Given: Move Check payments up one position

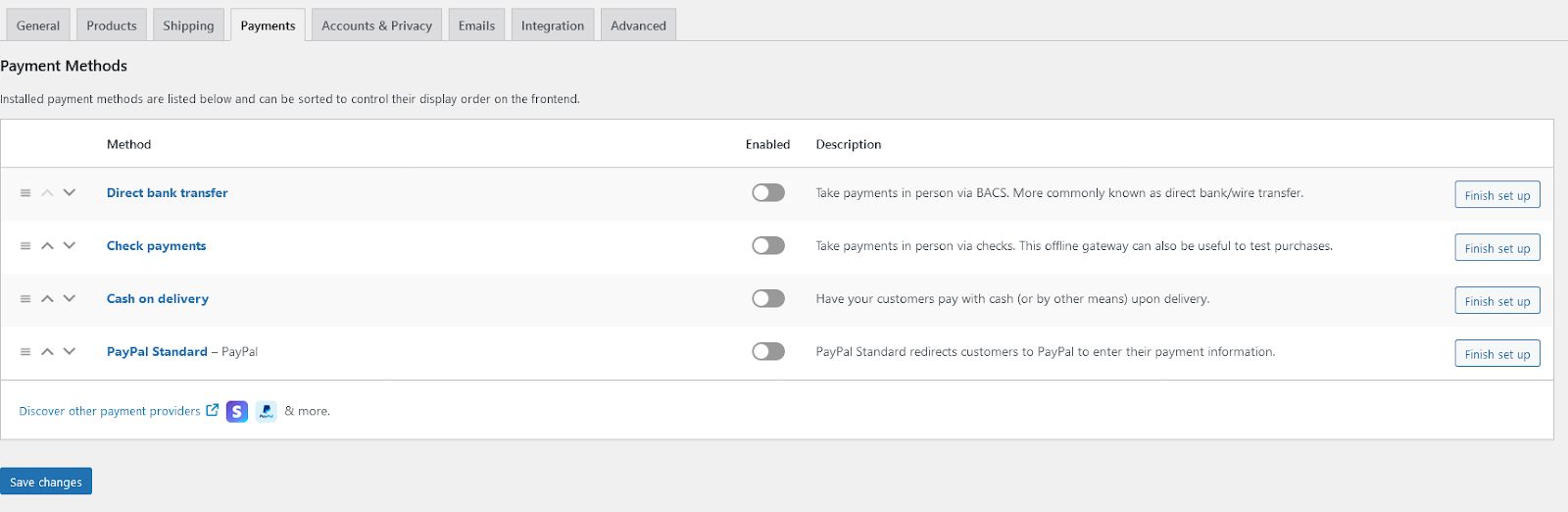Looking at the screenshot, I should pos(47,245).
